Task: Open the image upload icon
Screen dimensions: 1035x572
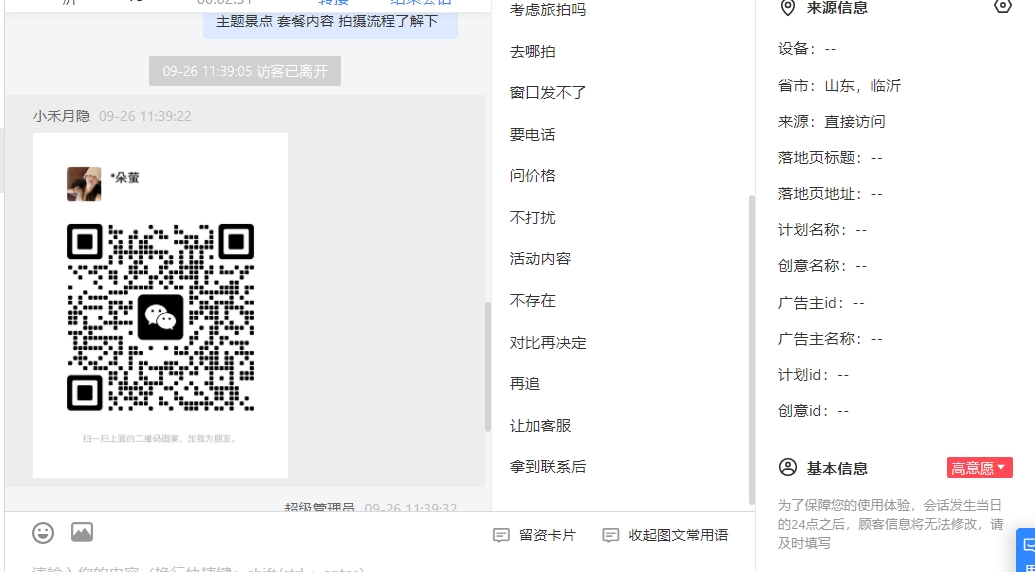Action: point(82,532)
